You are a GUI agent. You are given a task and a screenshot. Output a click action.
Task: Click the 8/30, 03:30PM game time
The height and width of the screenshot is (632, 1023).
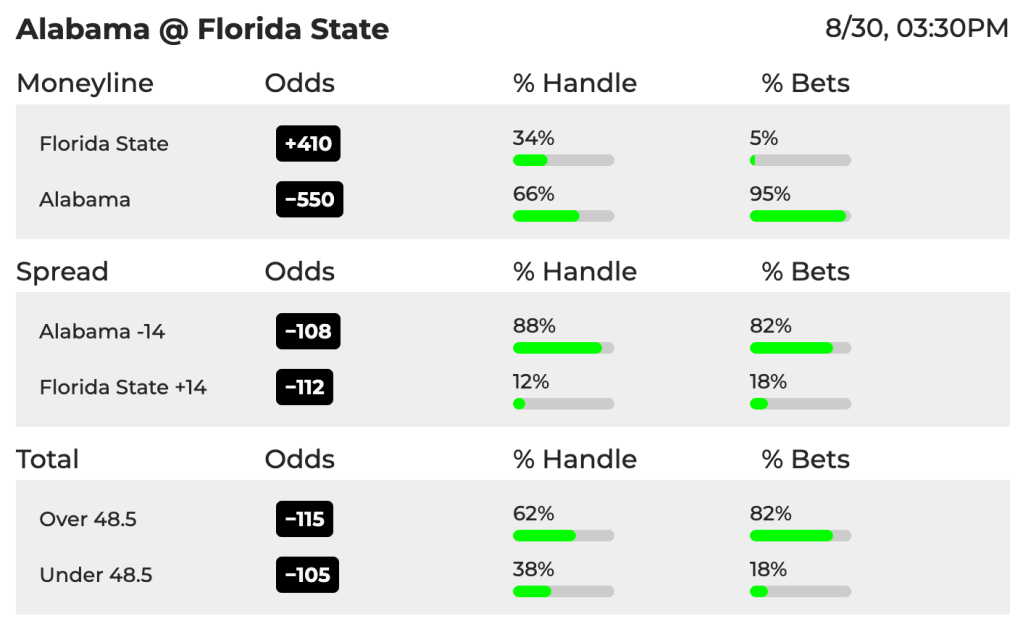(917, 28)
